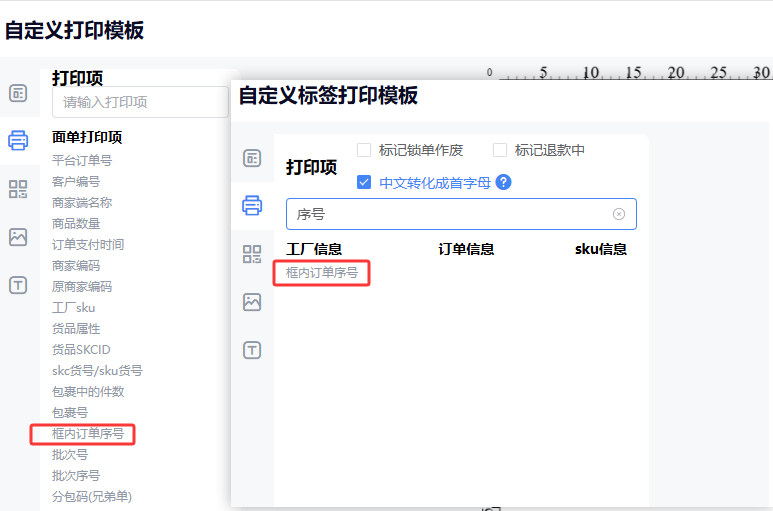Screen dimensions: 773x511
Task: Select 框内订单序号 under 工厂信息
Action: 322,273
